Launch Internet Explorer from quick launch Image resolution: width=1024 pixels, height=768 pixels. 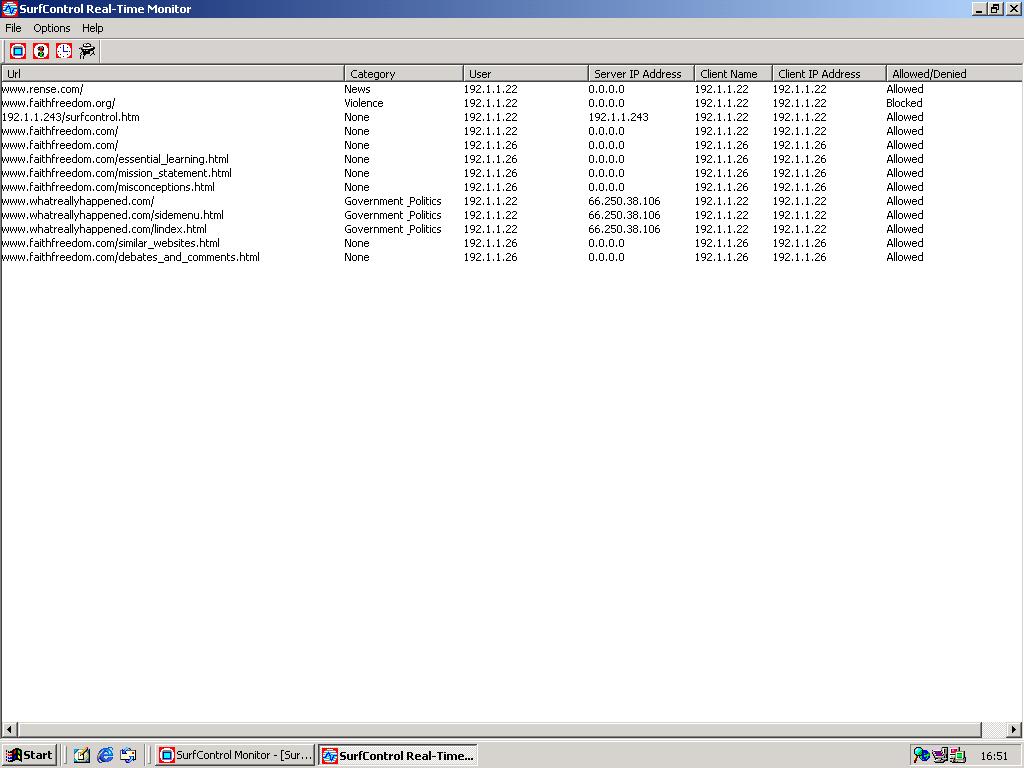[105, 756]
